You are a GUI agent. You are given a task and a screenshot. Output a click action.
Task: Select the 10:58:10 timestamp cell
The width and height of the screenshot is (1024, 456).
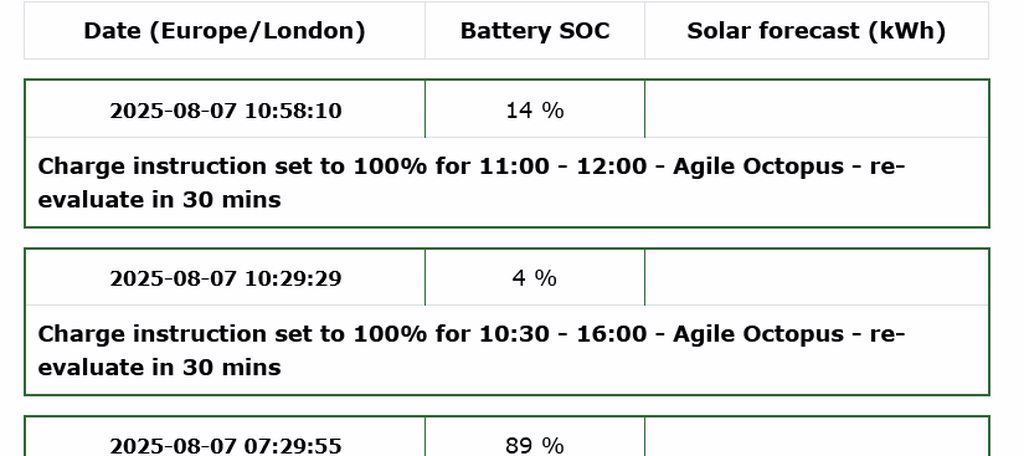click(225, 110)
